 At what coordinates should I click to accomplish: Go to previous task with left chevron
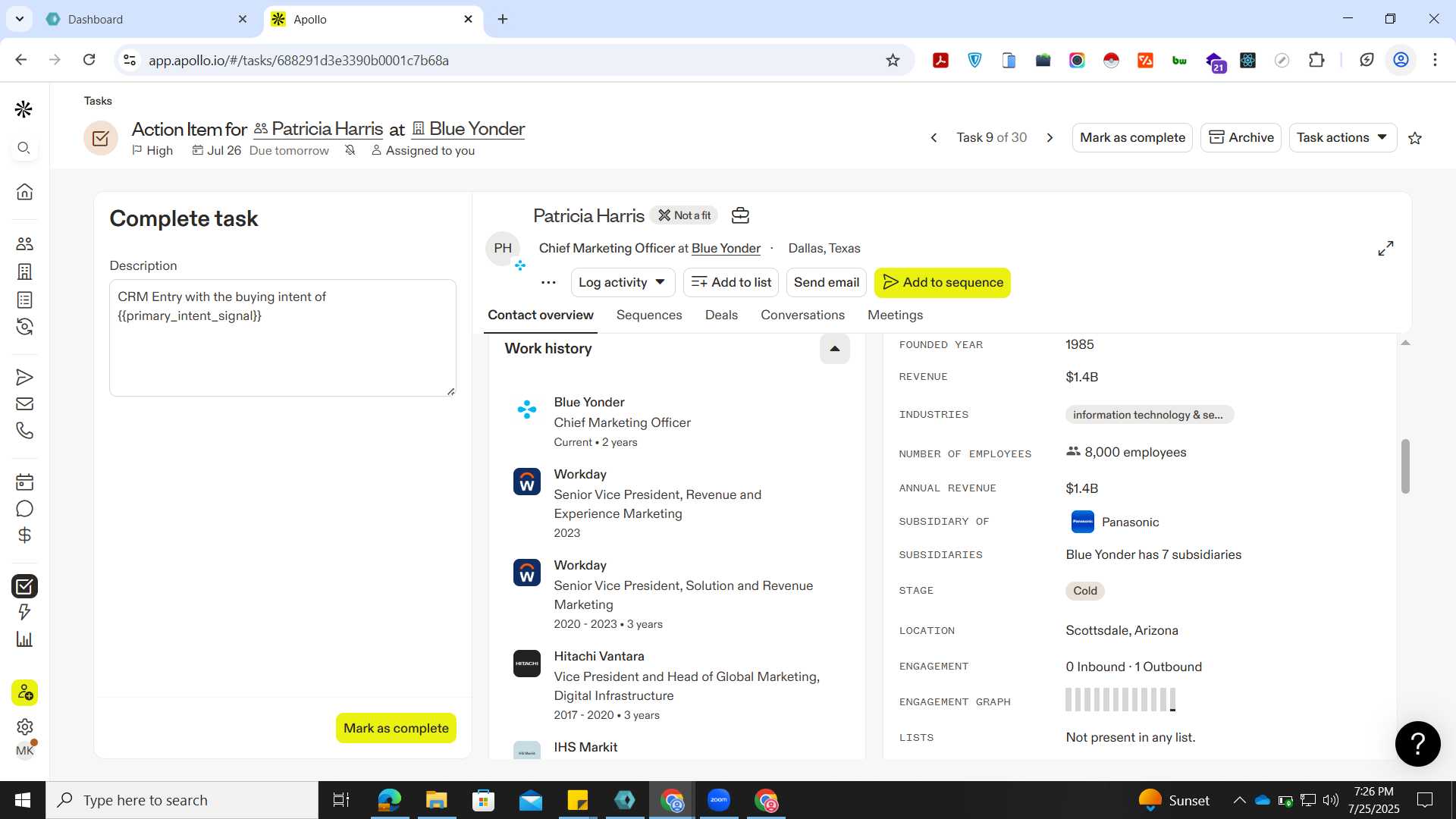pyautogui.click(x=934, y=138)
